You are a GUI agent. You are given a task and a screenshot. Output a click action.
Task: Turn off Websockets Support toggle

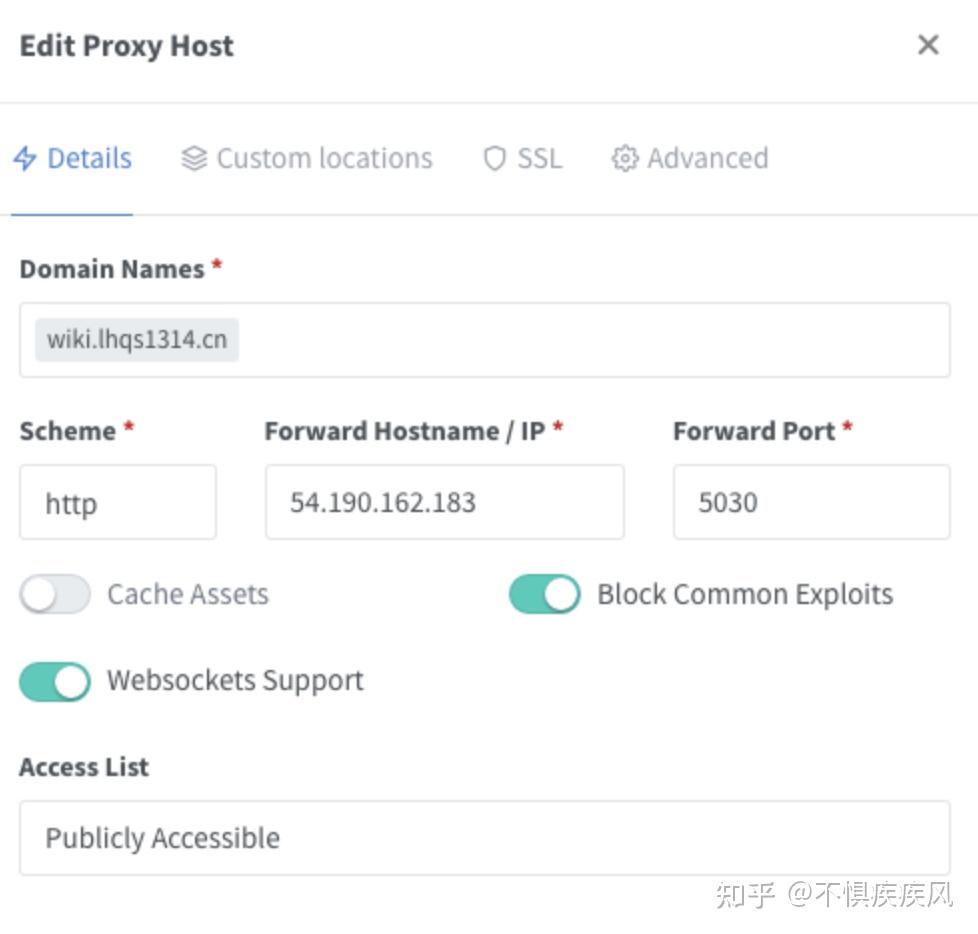click(55, 681)
